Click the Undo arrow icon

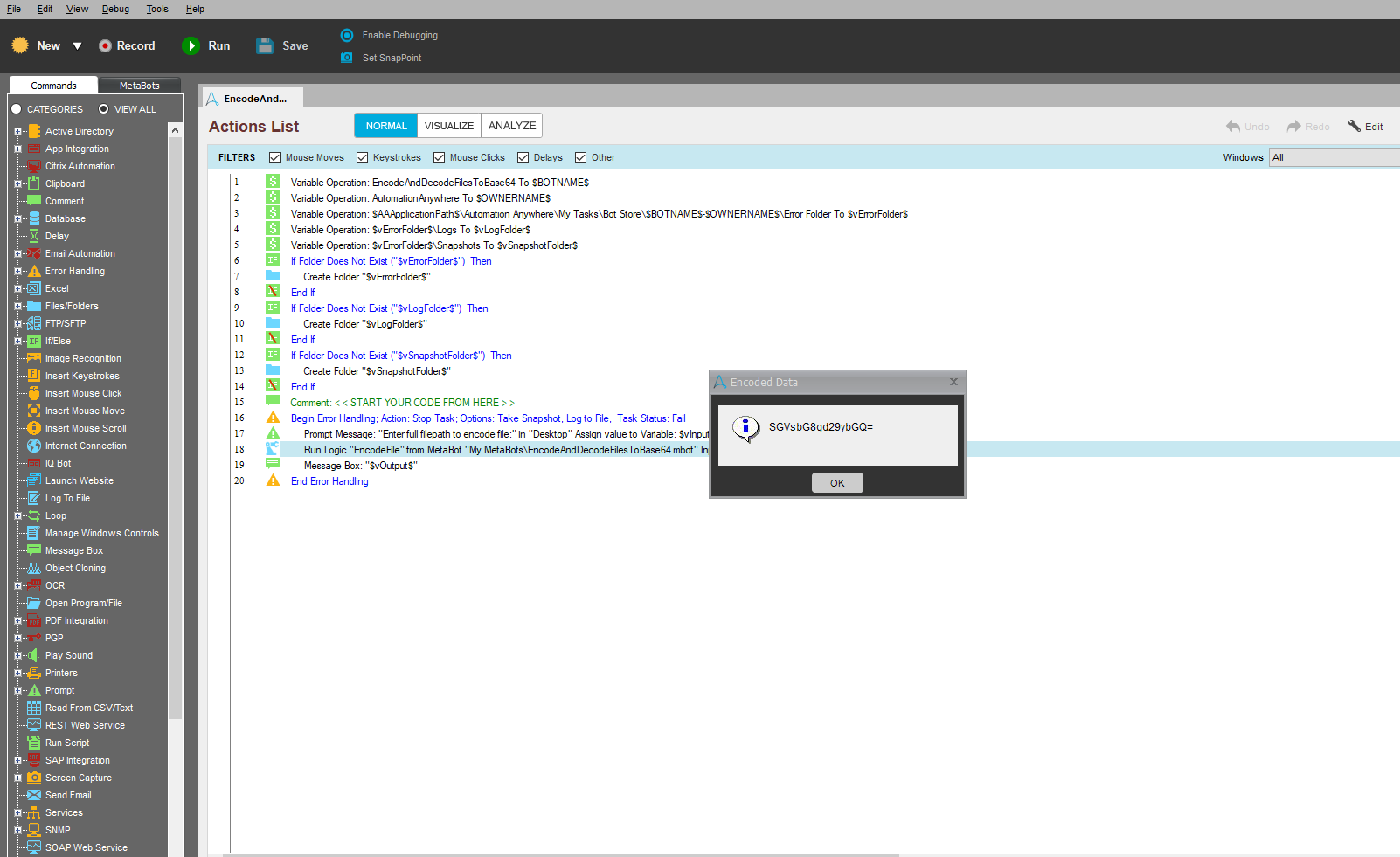[1233, 127]
